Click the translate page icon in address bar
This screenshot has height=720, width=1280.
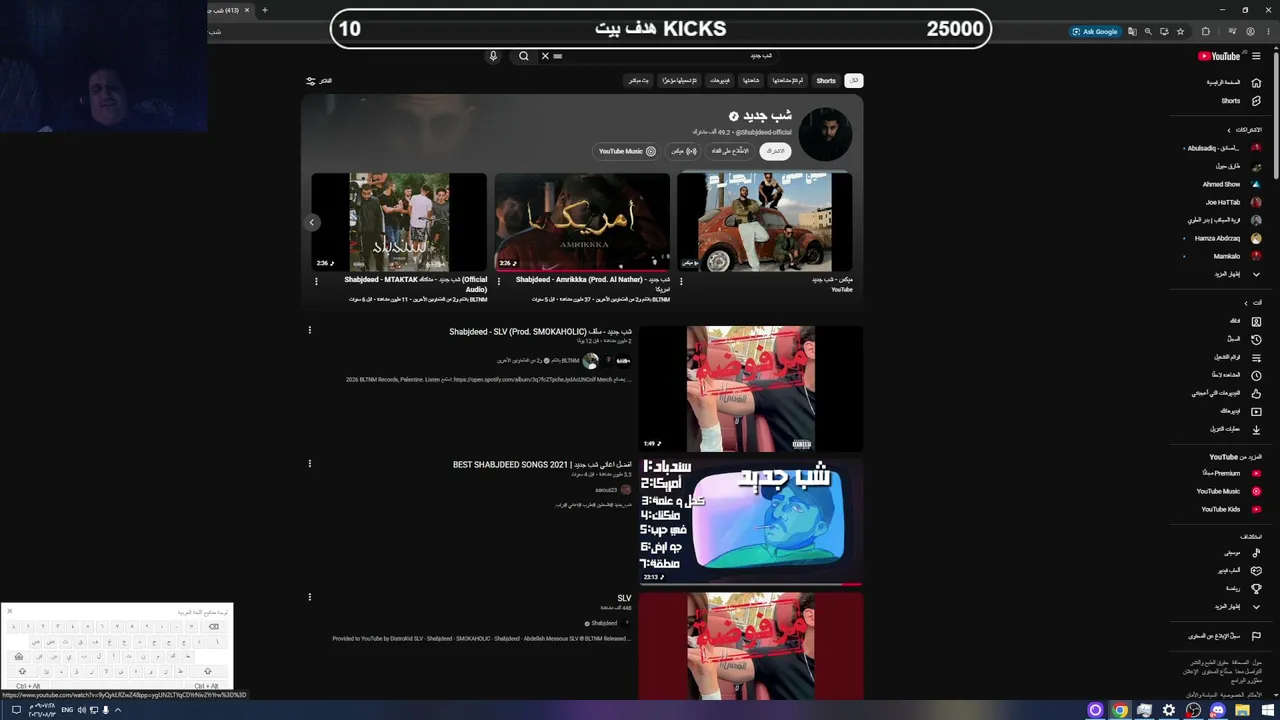coord(1132,32)
